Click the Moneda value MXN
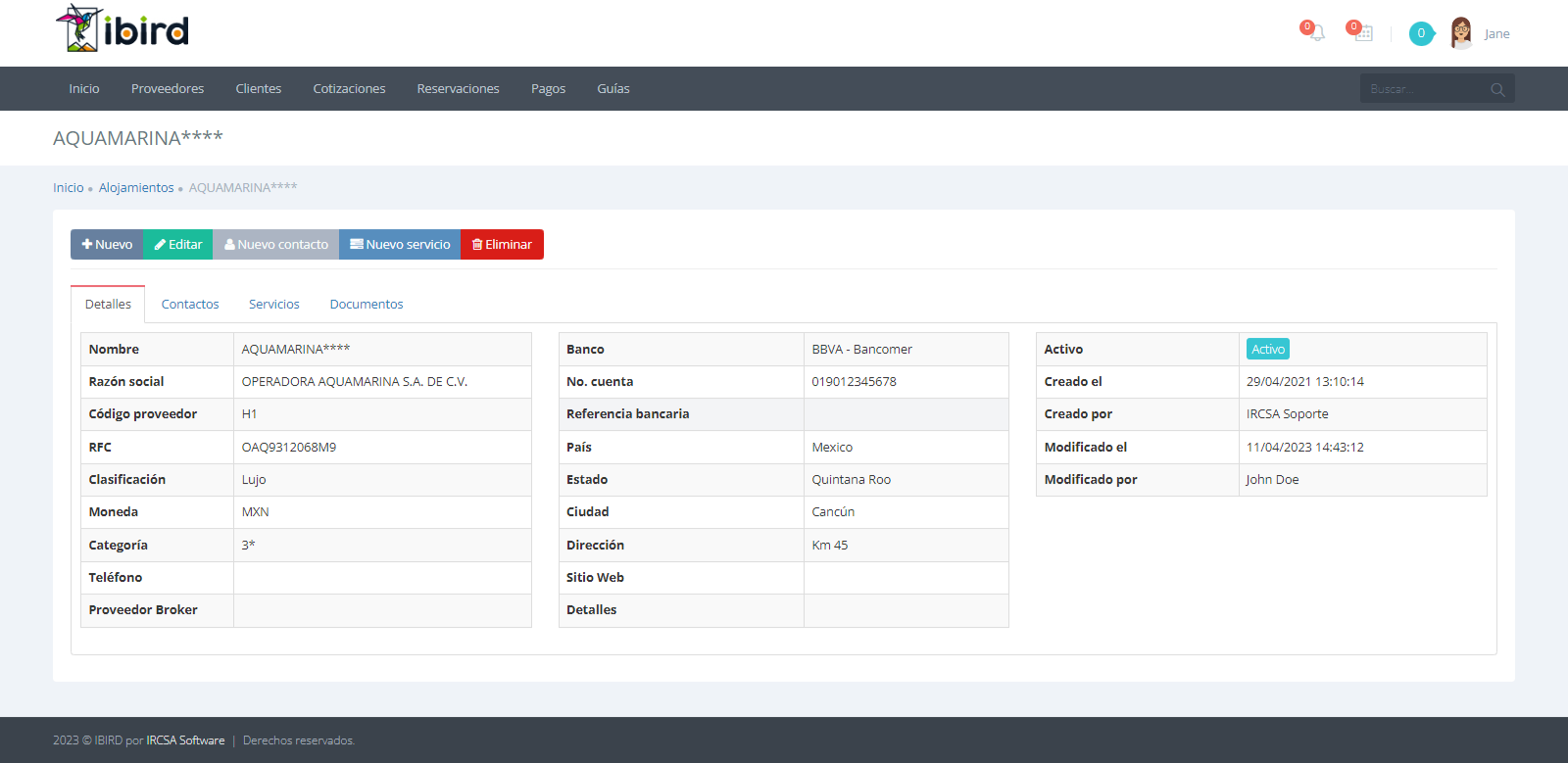The height and width of the screenshot is (763, 1568). click(x=256, y=512)
